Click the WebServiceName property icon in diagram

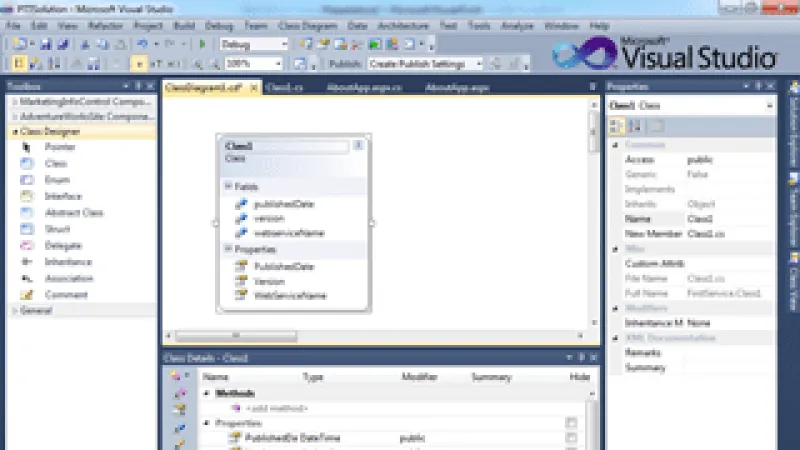point(241,295)
